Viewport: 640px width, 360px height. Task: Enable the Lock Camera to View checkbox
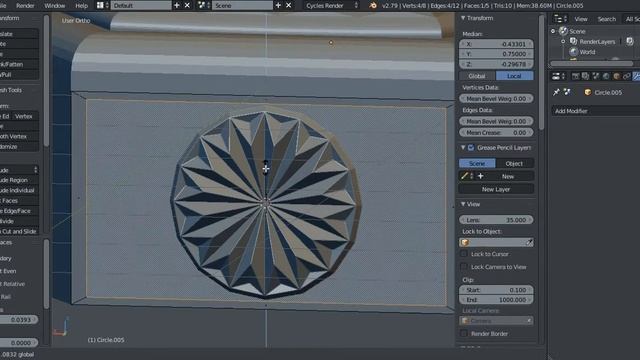(464, 267)
